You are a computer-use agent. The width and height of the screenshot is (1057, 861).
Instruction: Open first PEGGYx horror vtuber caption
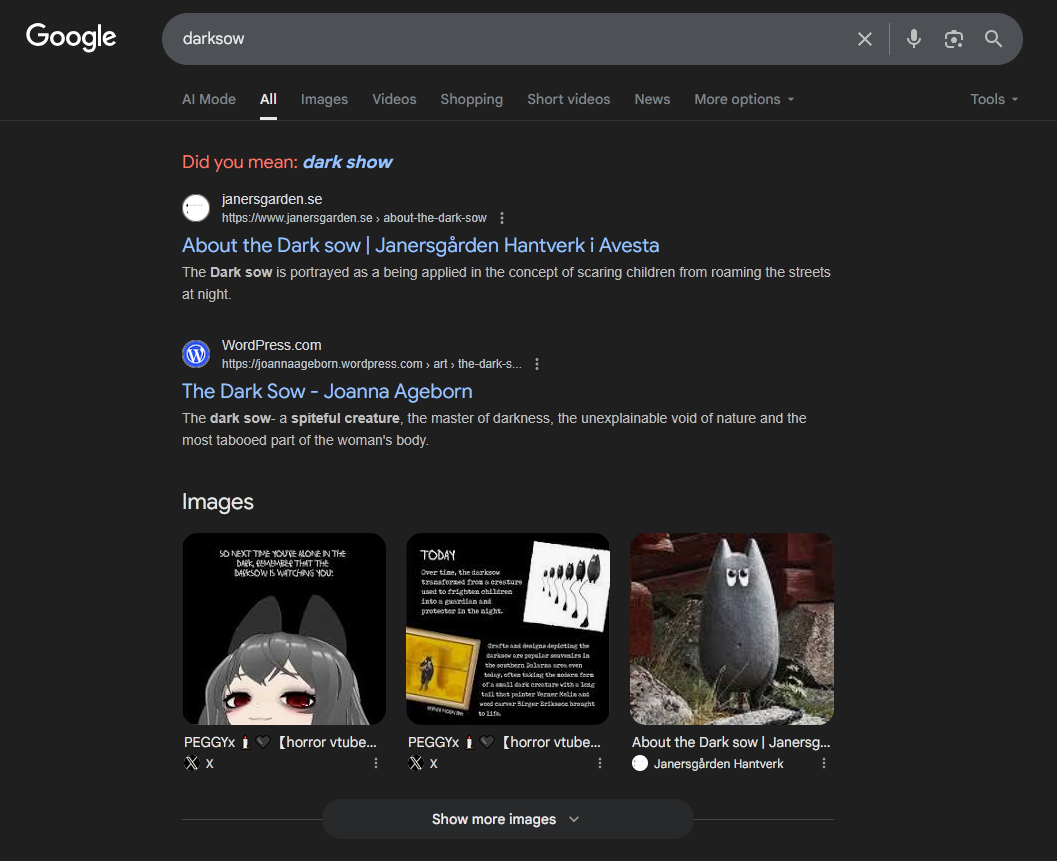point(280,742)
